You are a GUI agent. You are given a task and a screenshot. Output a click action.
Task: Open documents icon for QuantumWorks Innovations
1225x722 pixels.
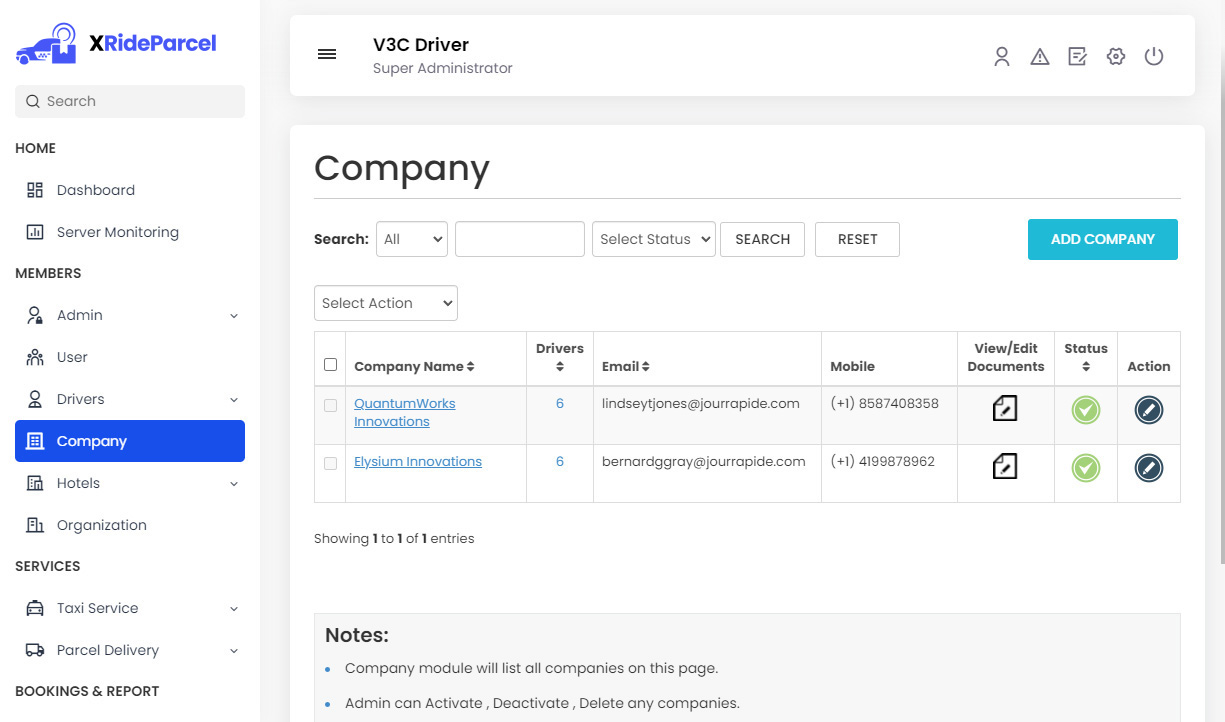coord(1005,408)
